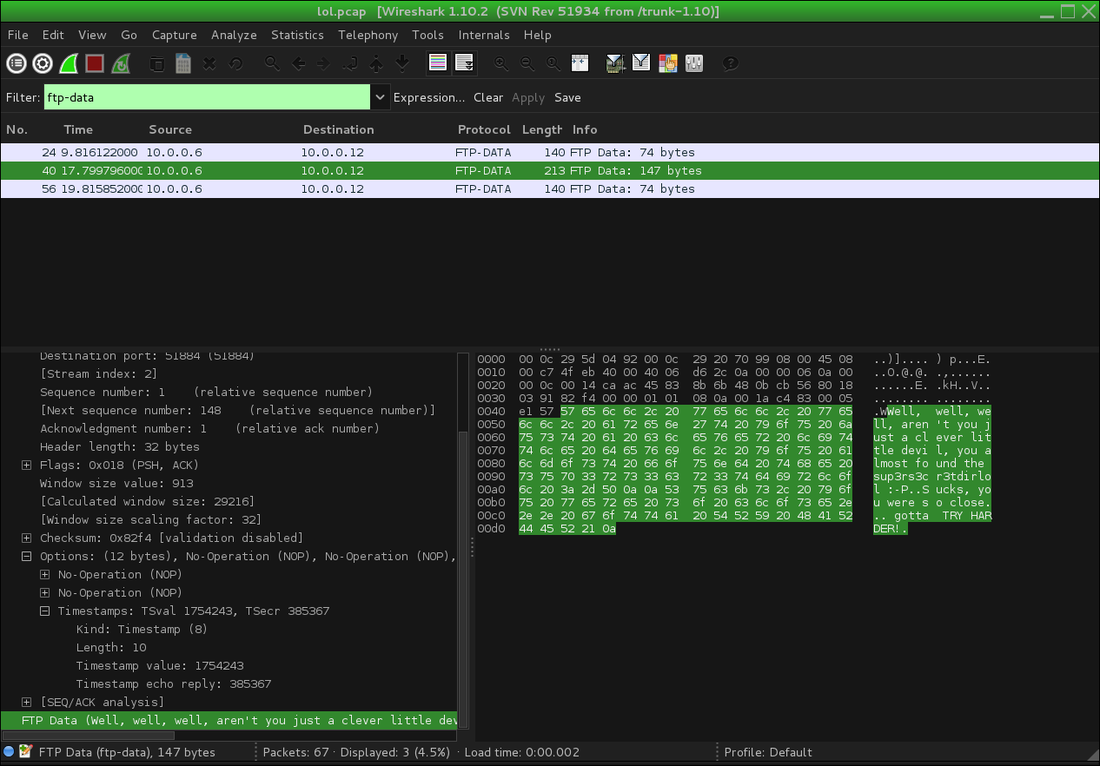The image size is (1100, 766).
Task: Sort by the Source column header
Action: pos(170,130)
